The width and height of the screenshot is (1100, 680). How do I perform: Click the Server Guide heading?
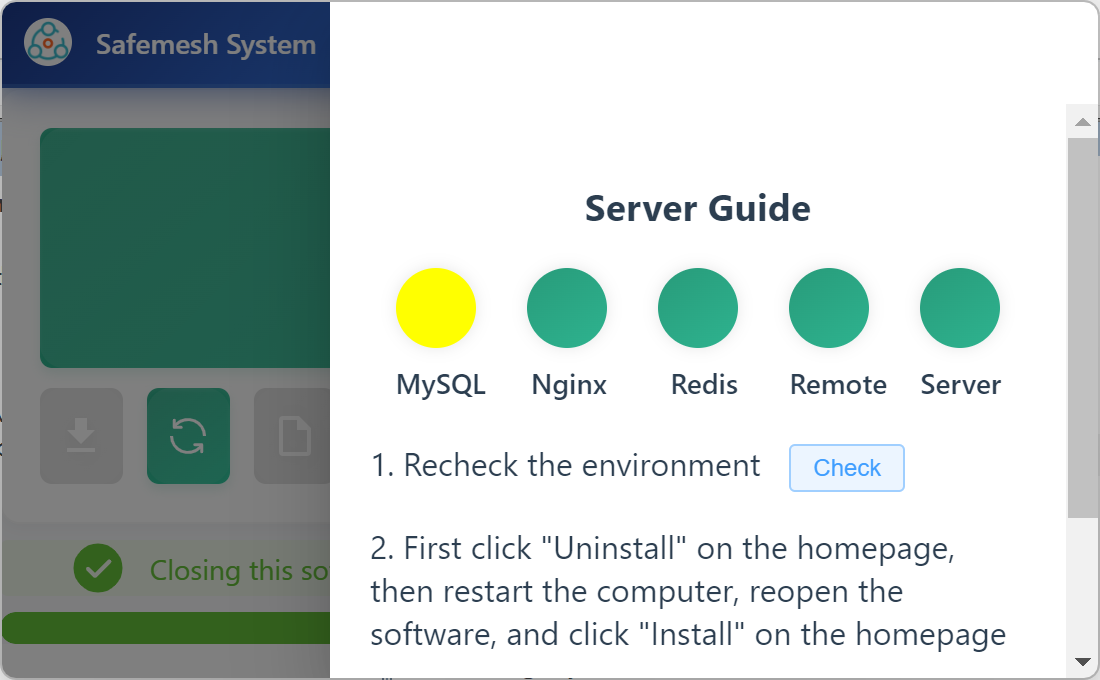[697, 209]
